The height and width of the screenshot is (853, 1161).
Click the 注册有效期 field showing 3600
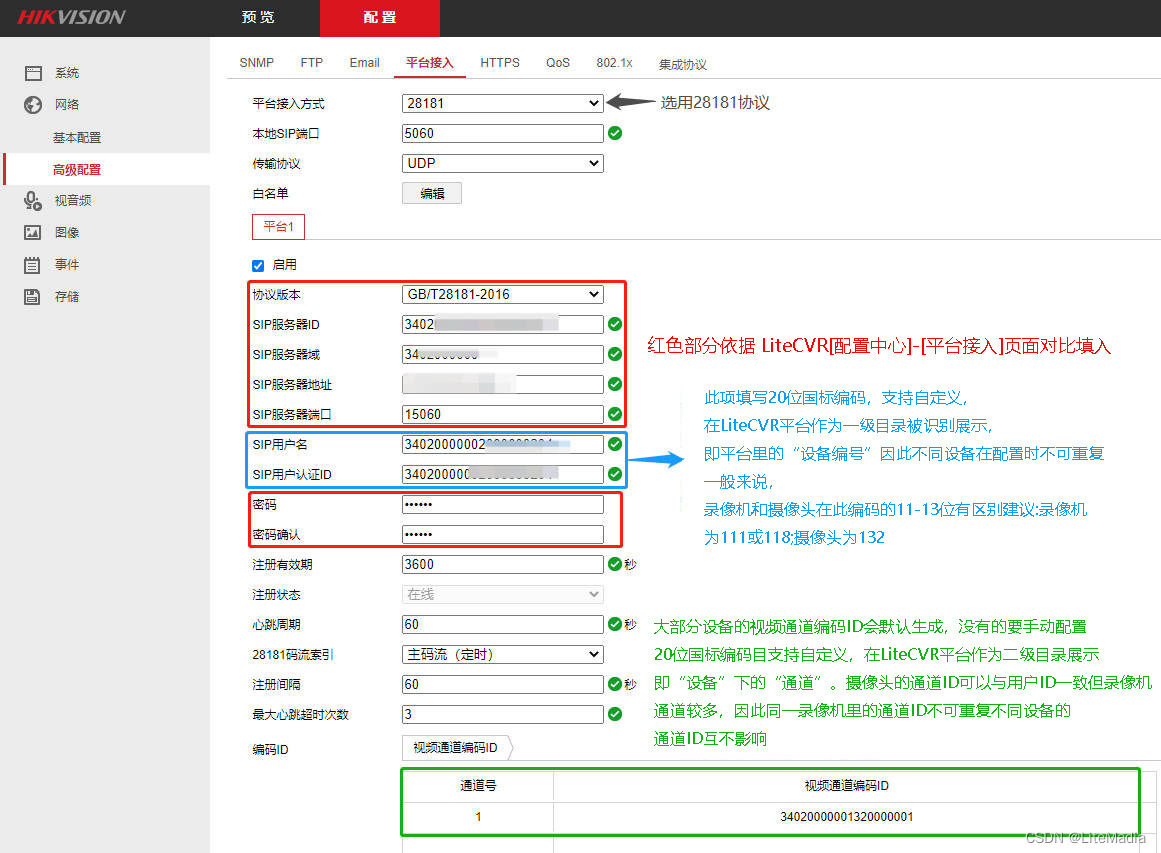[x=503, y=564]
